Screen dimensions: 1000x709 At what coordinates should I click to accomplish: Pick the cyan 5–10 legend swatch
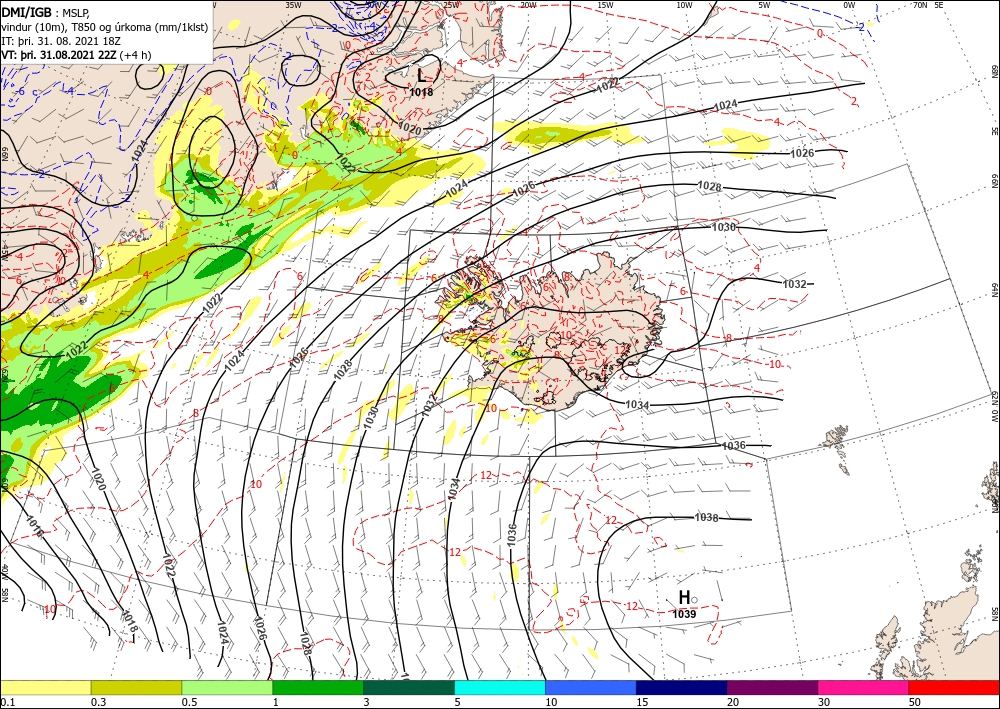coord(500,687)
